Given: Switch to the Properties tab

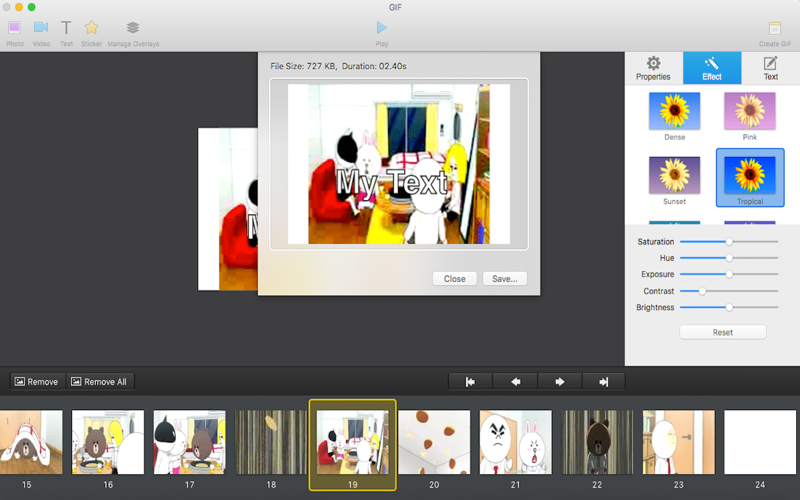Looking at the screenshot, I should [x=653, y=68].
